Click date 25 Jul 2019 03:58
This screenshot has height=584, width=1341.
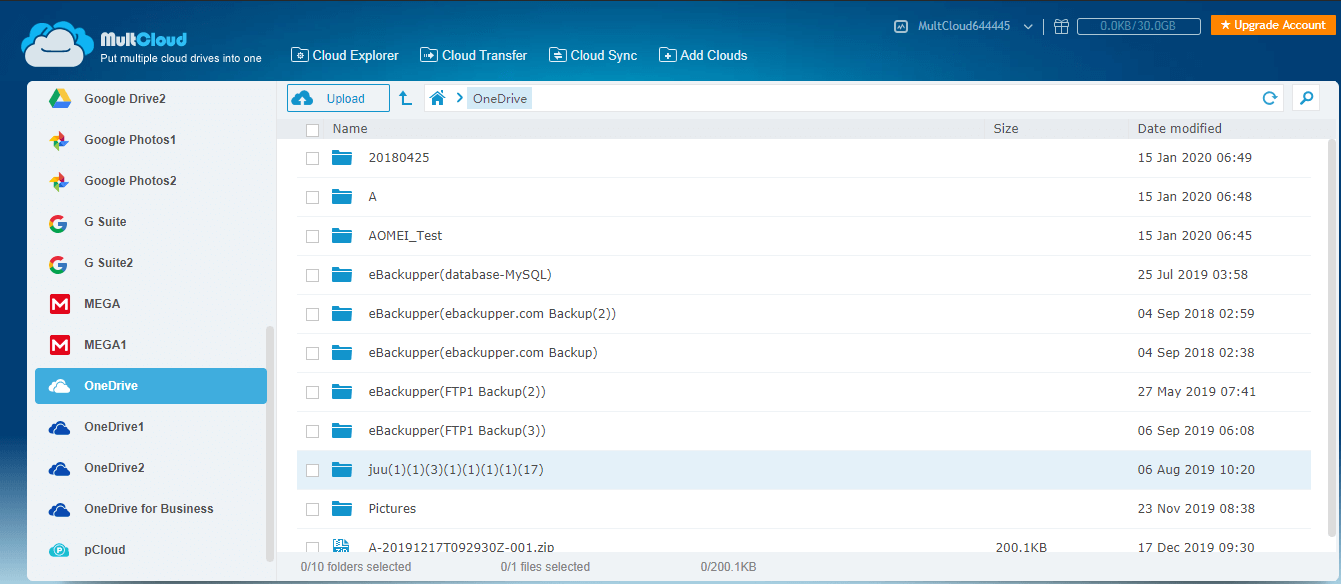(1193, 275)
